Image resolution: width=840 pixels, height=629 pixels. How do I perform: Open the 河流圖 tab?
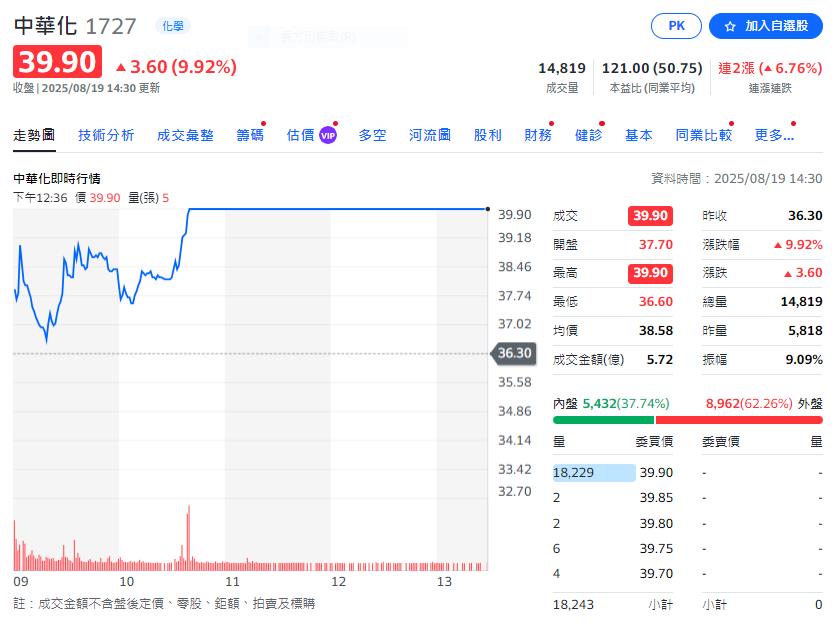pos(430,135)
